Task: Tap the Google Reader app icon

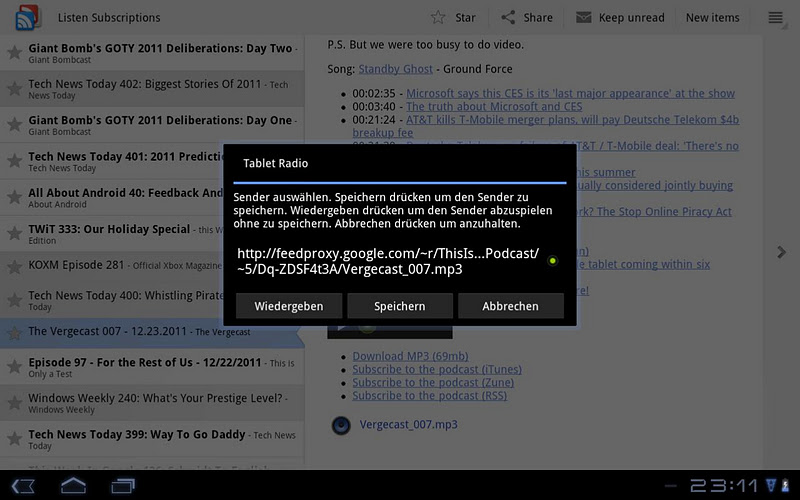Action: point(28,17)
